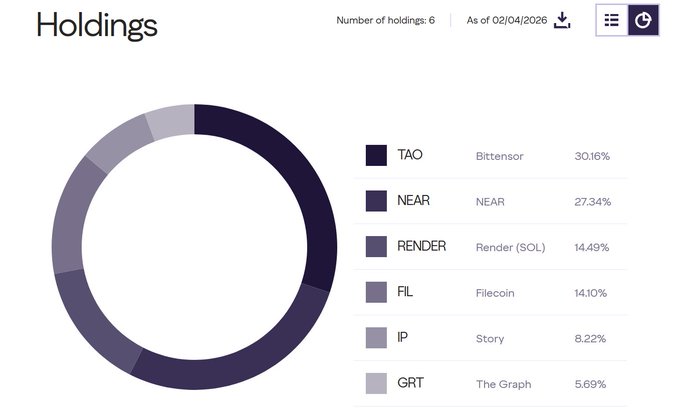Click the FIL legend color square
The width and height of the screenshot is (680, 410).
(376, 292)
